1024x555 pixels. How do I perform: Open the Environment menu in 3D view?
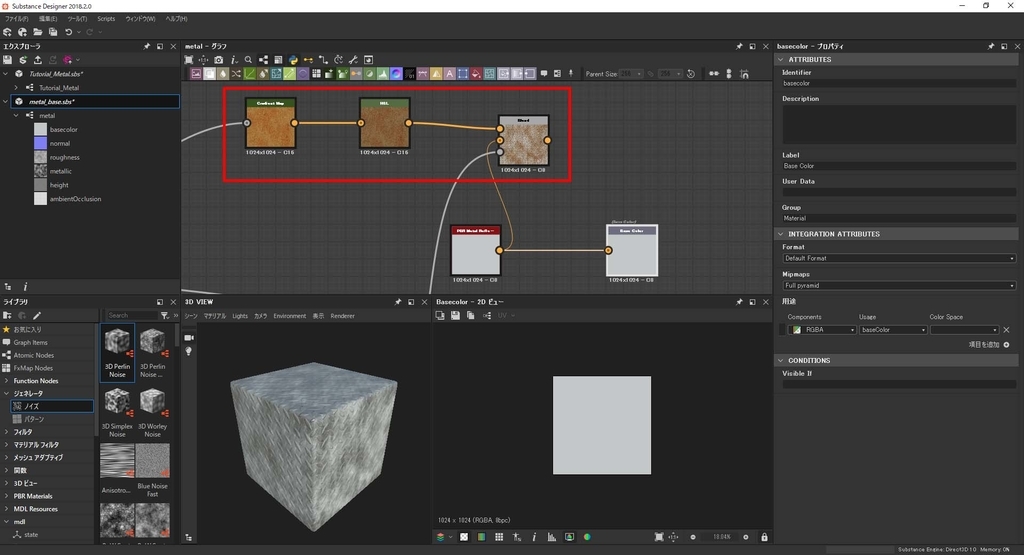[x=290, y=316]
